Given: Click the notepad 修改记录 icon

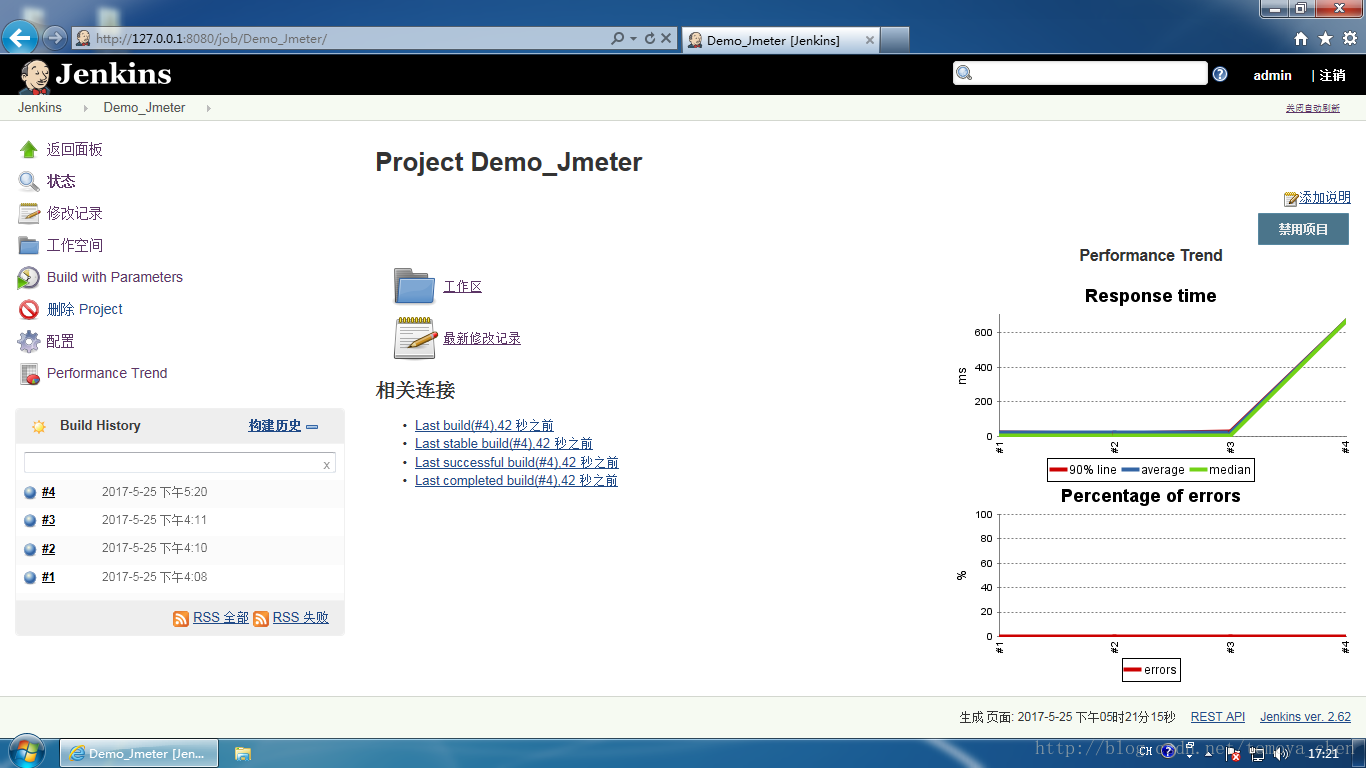Looking at the screenshot, I should click(28, 213).
